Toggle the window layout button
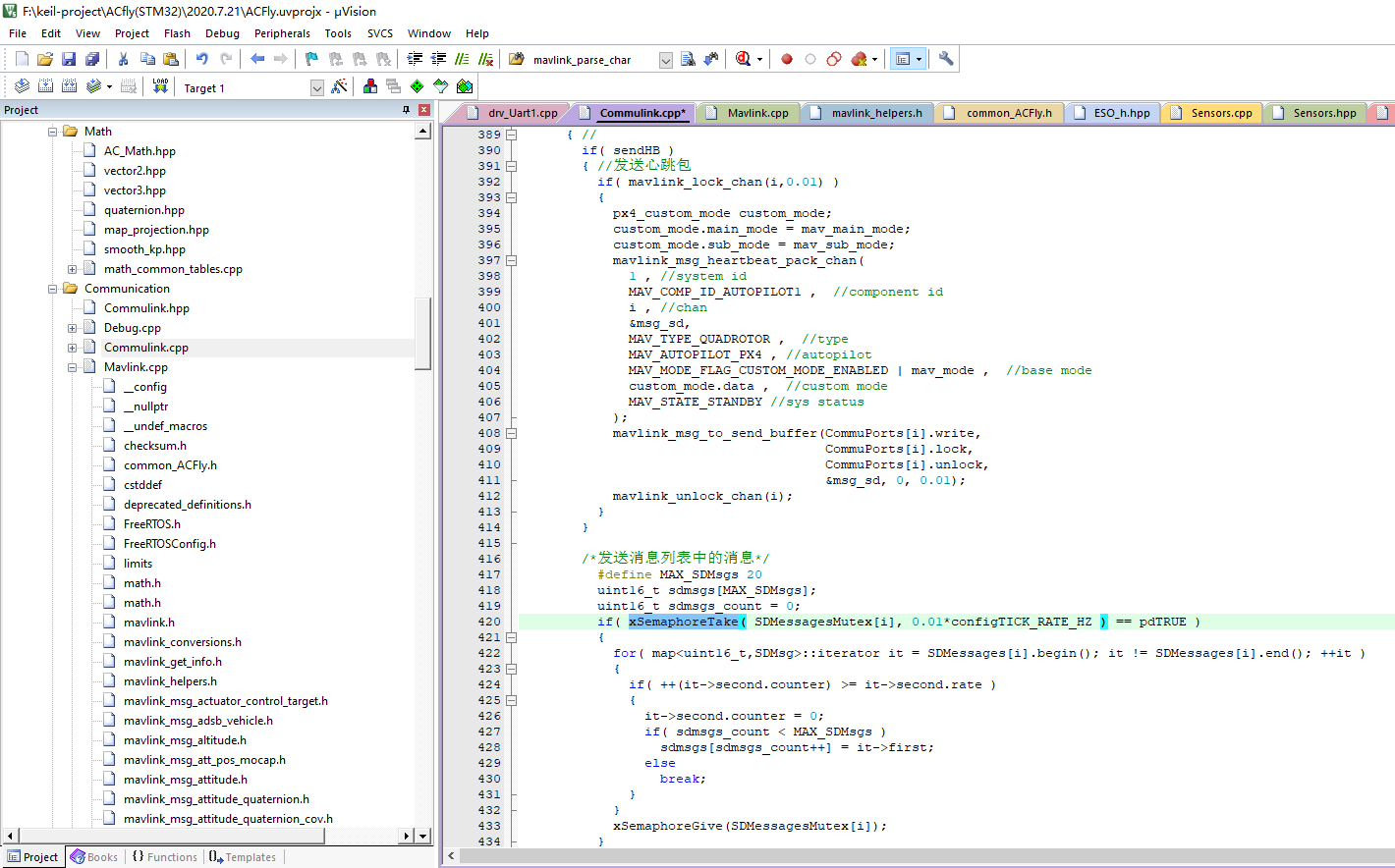This screenshot has height=868, width=1395. coord(903,59)
